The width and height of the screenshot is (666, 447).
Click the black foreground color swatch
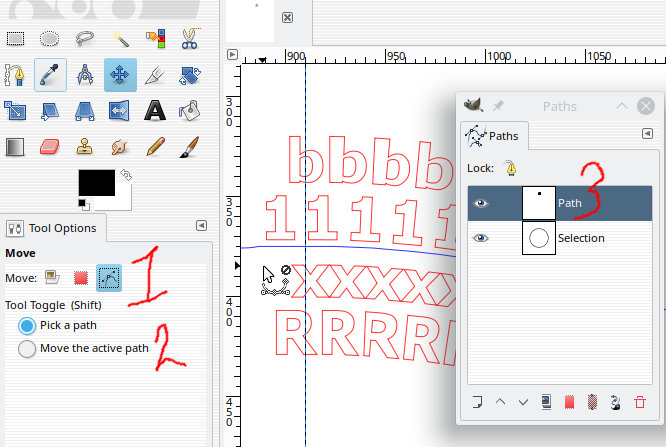tap(96, 183)
